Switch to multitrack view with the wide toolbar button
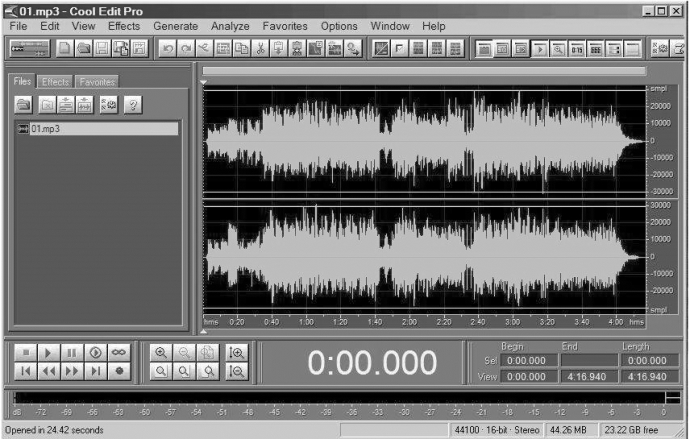690x439 pixels. [x=30, y=48]
